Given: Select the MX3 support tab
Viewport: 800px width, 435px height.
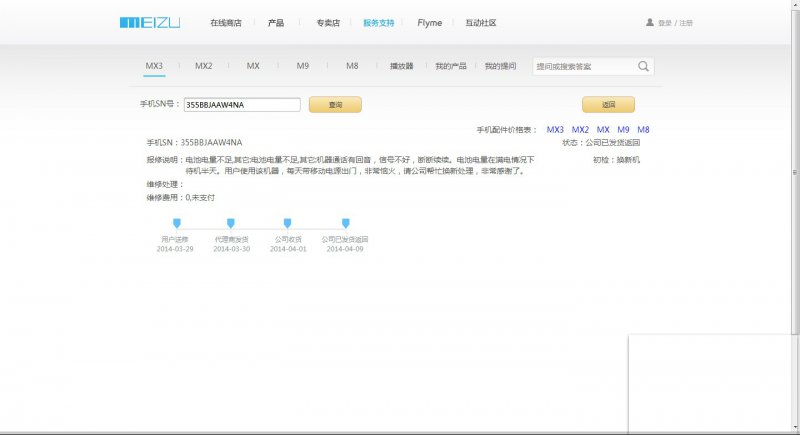Looking at the screenshot, I should pos(154,66).
